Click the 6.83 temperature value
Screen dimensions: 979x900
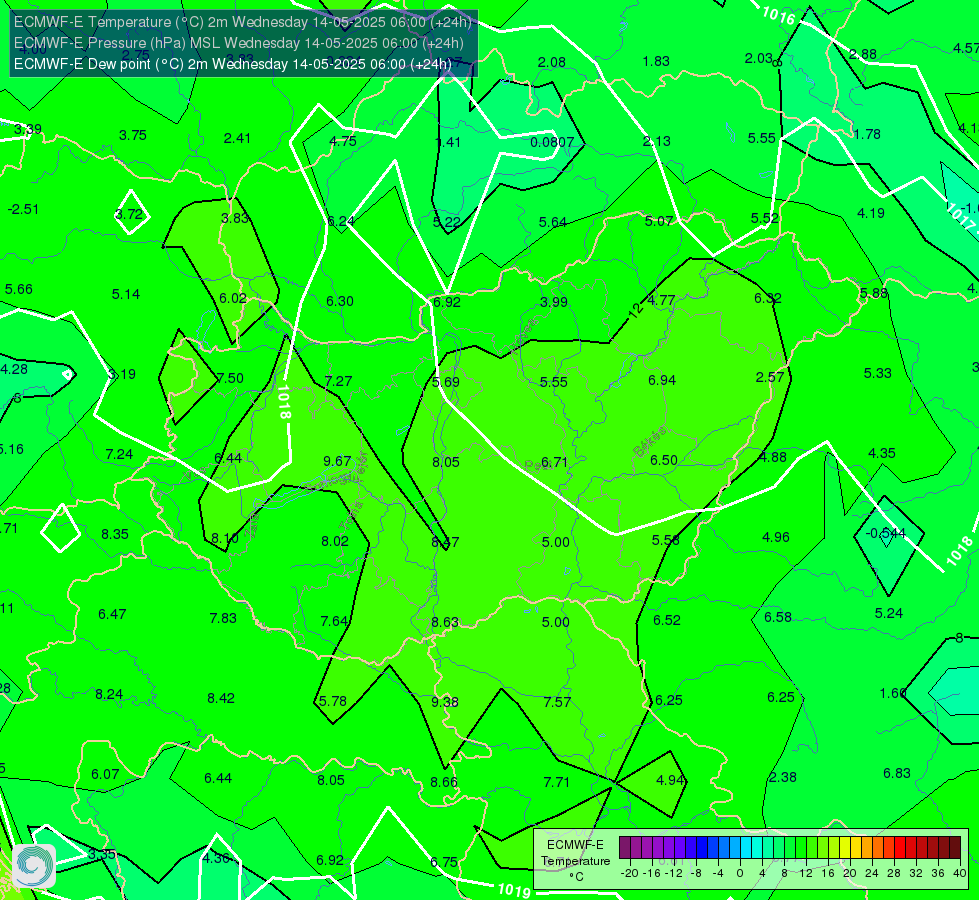[897, 773]
